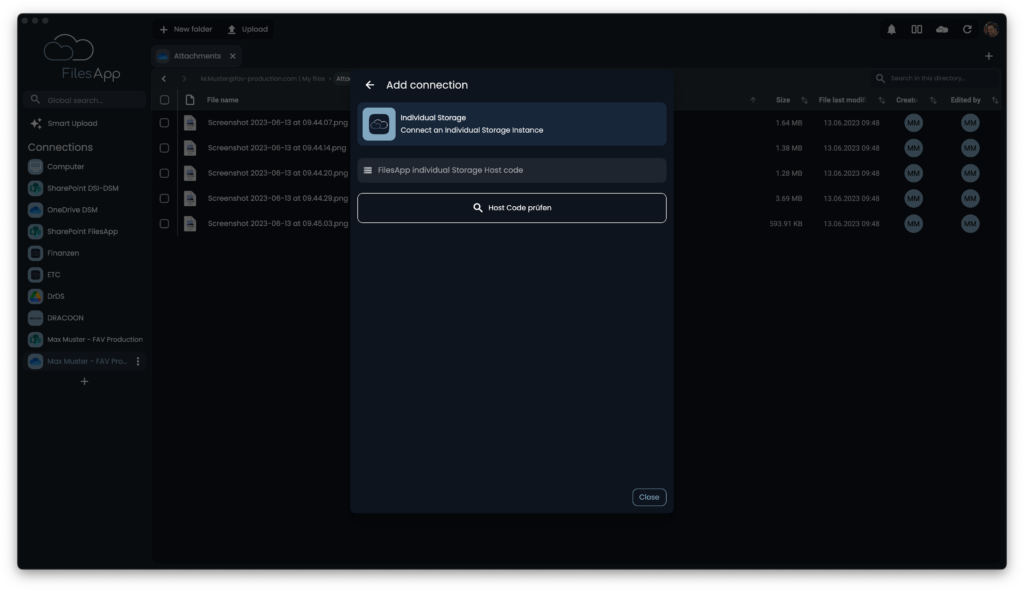The width and height of the screenshot is (1024, 591).
Task: Click the Upload button
Action: 248,29
